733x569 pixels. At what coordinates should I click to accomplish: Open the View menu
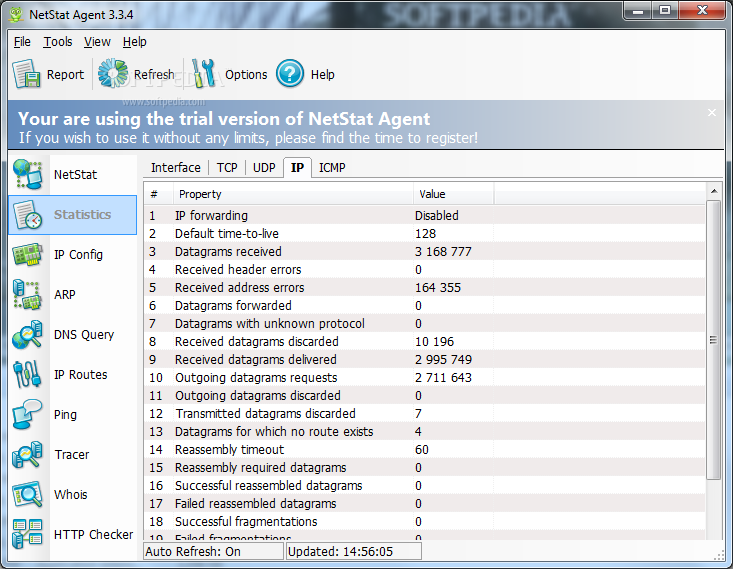(97, 42)
